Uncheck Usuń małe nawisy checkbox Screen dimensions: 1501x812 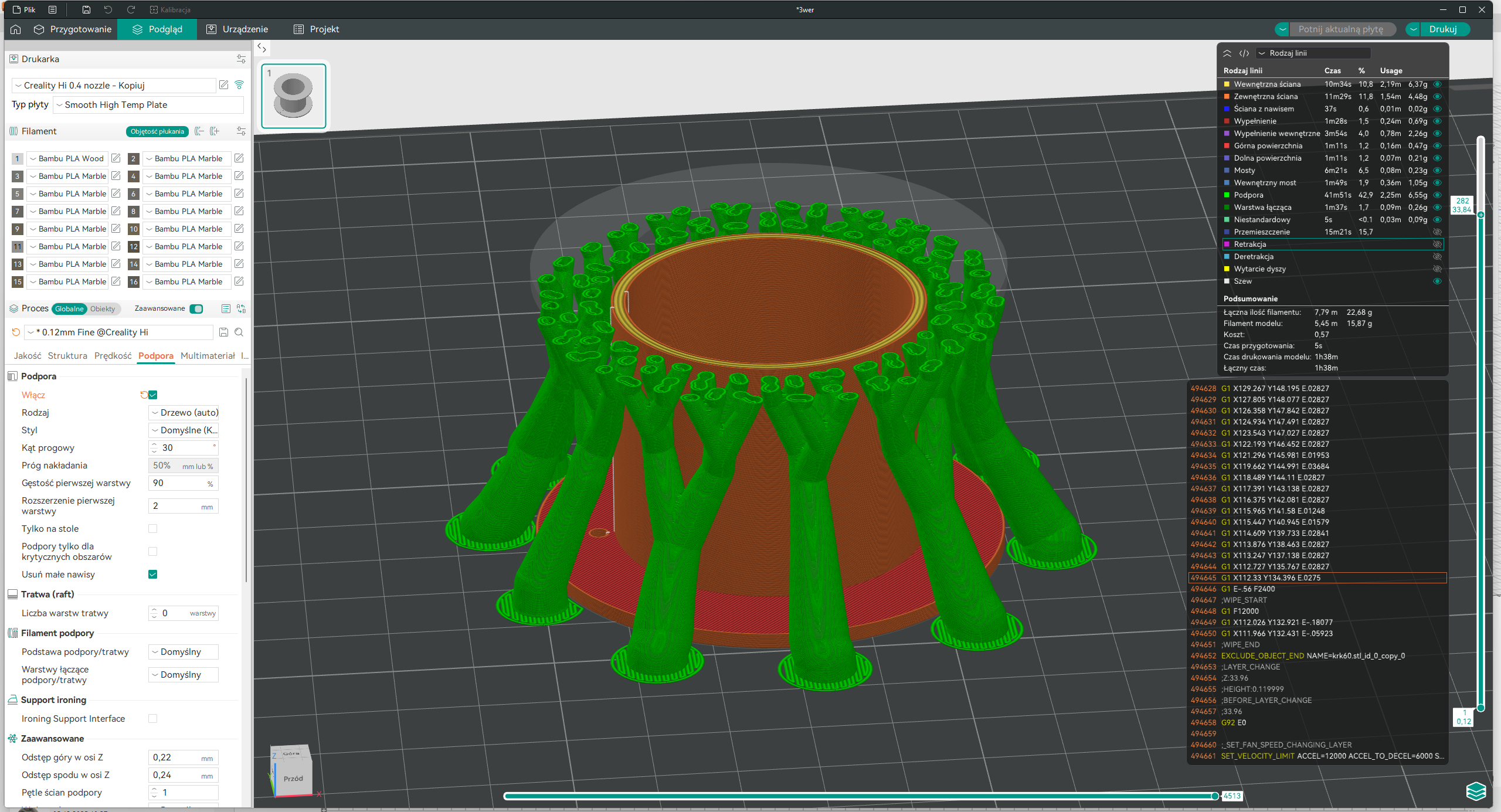point(153,575)
